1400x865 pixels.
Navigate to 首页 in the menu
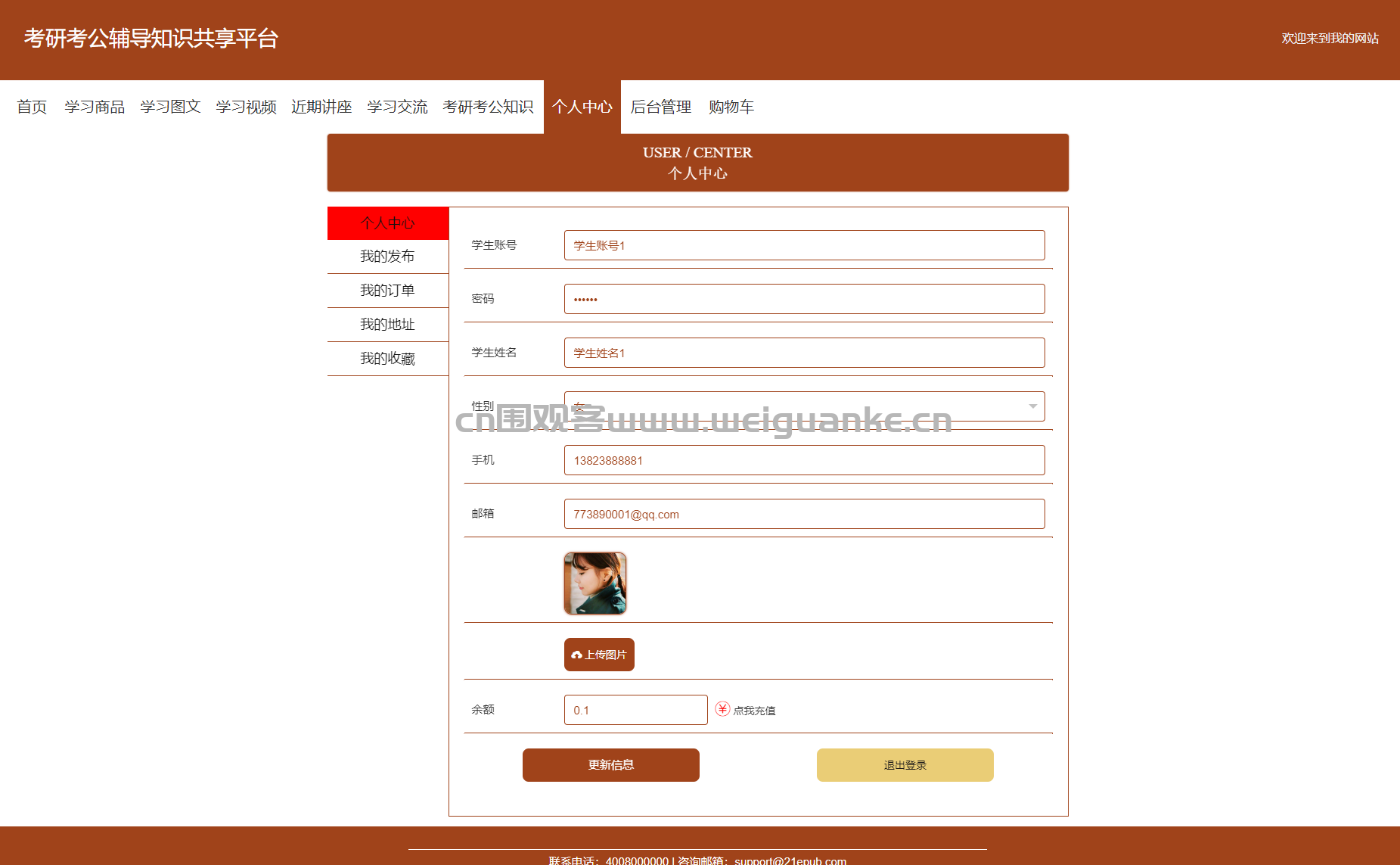(x=32, y=107)
